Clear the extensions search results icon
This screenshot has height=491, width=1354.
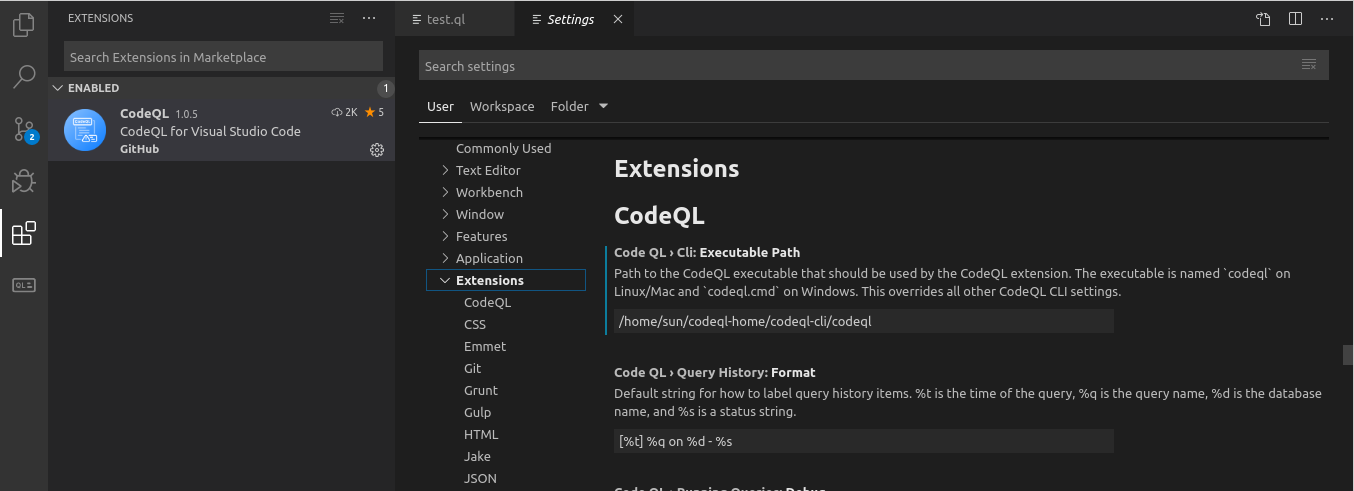click(x=338, y=18)
